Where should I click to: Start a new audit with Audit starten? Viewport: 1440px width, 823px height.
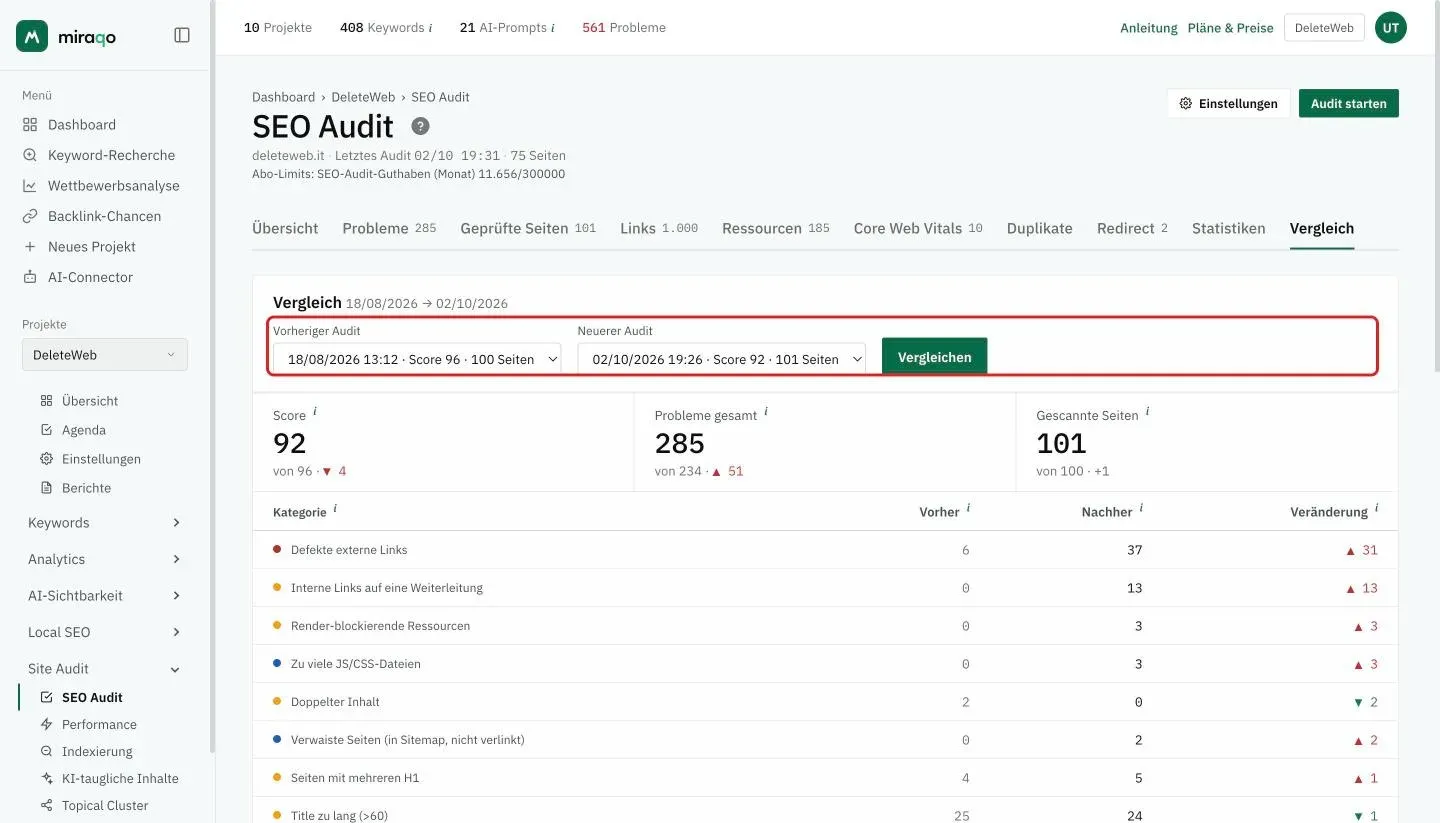(1348, 103)
